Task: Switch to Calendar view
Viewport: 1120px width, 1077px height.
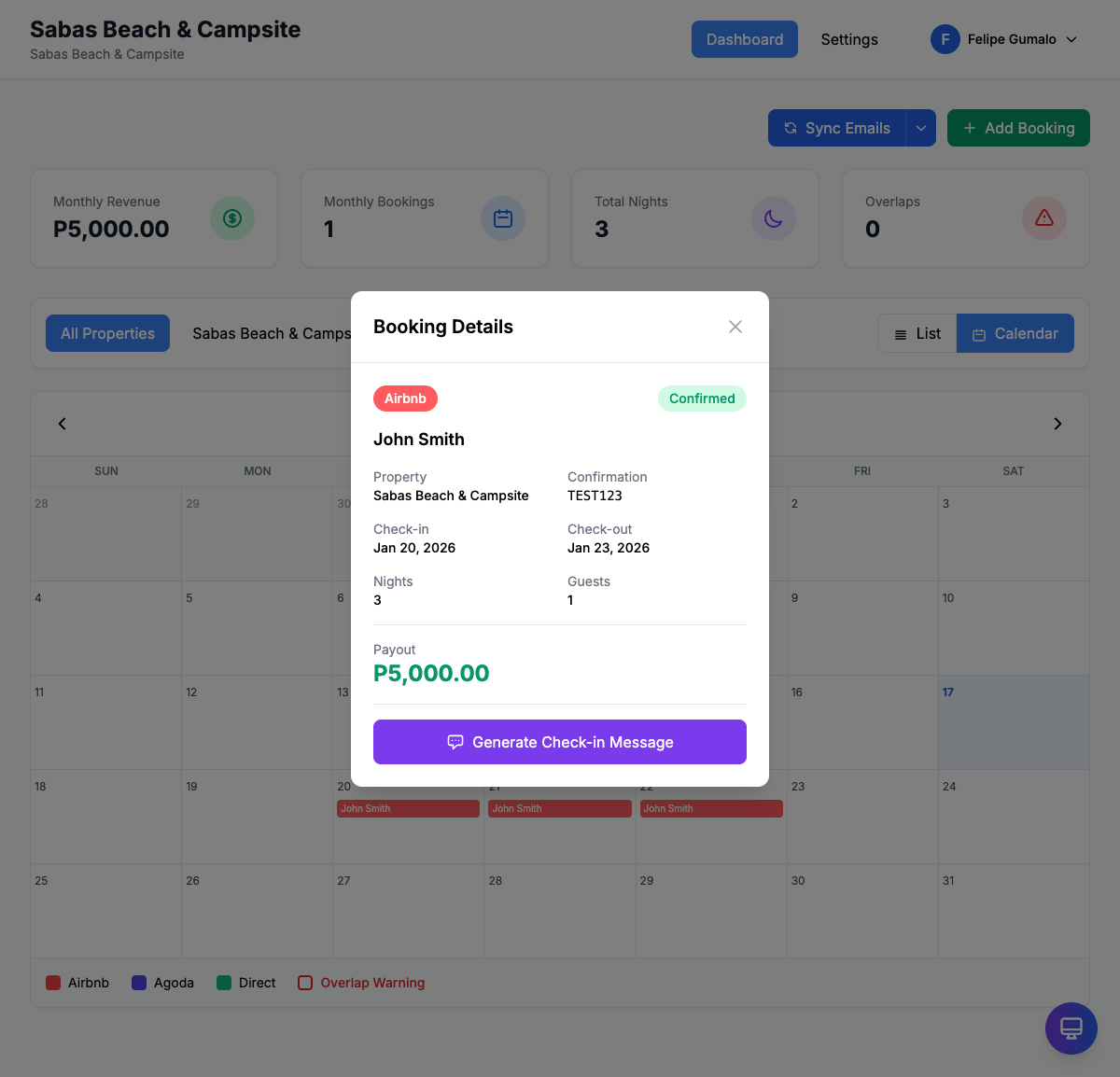Action: click(1015, 334)
